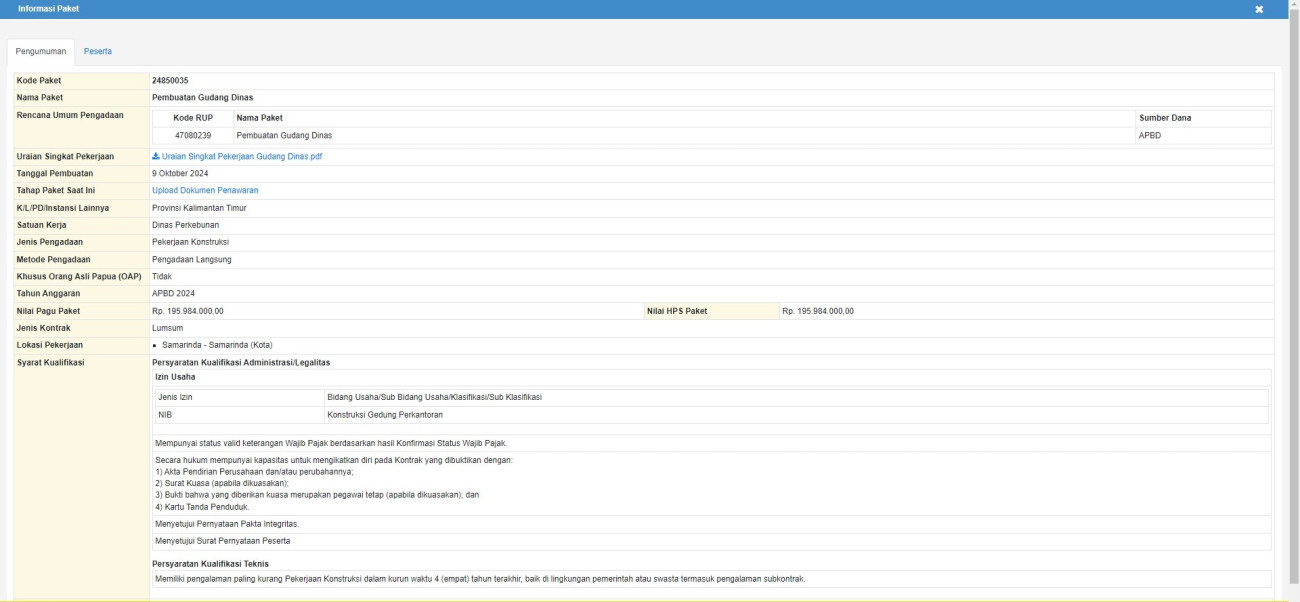
Task: Click the NIB cell in Izin Usaha table
Action: pyautogui.click(x=166, y=414)
